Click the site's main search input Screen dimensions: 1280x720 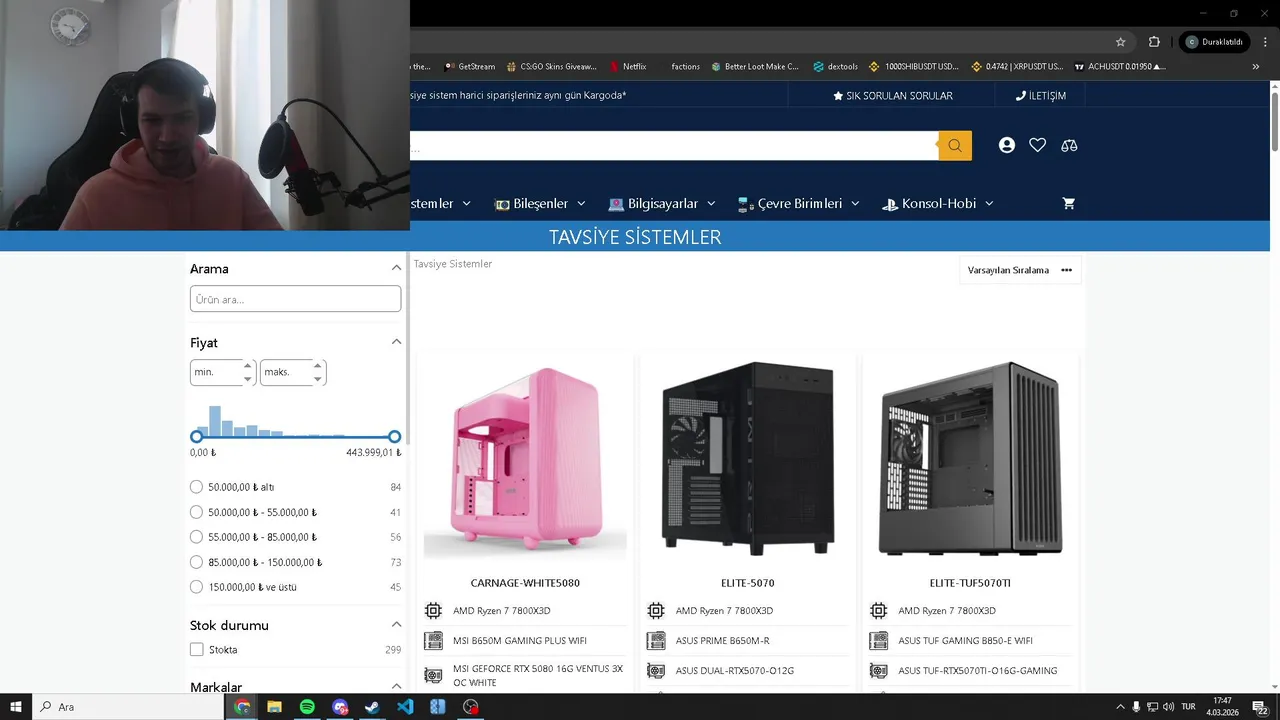(x=674, y=146)
